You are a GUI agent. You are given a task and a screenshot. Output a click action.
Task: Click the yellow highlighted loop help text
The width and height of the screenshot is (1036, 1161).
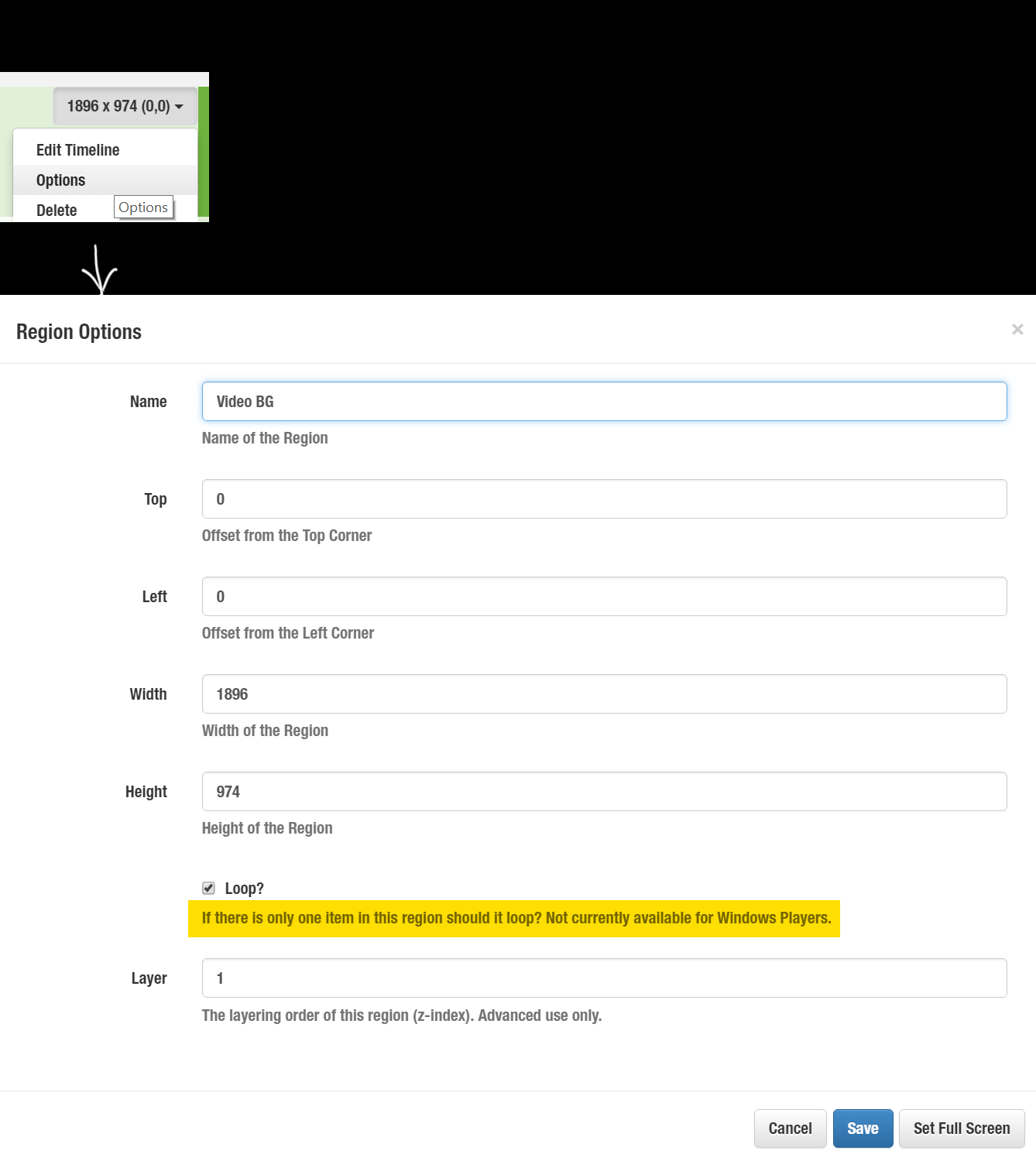coord(516,918)
